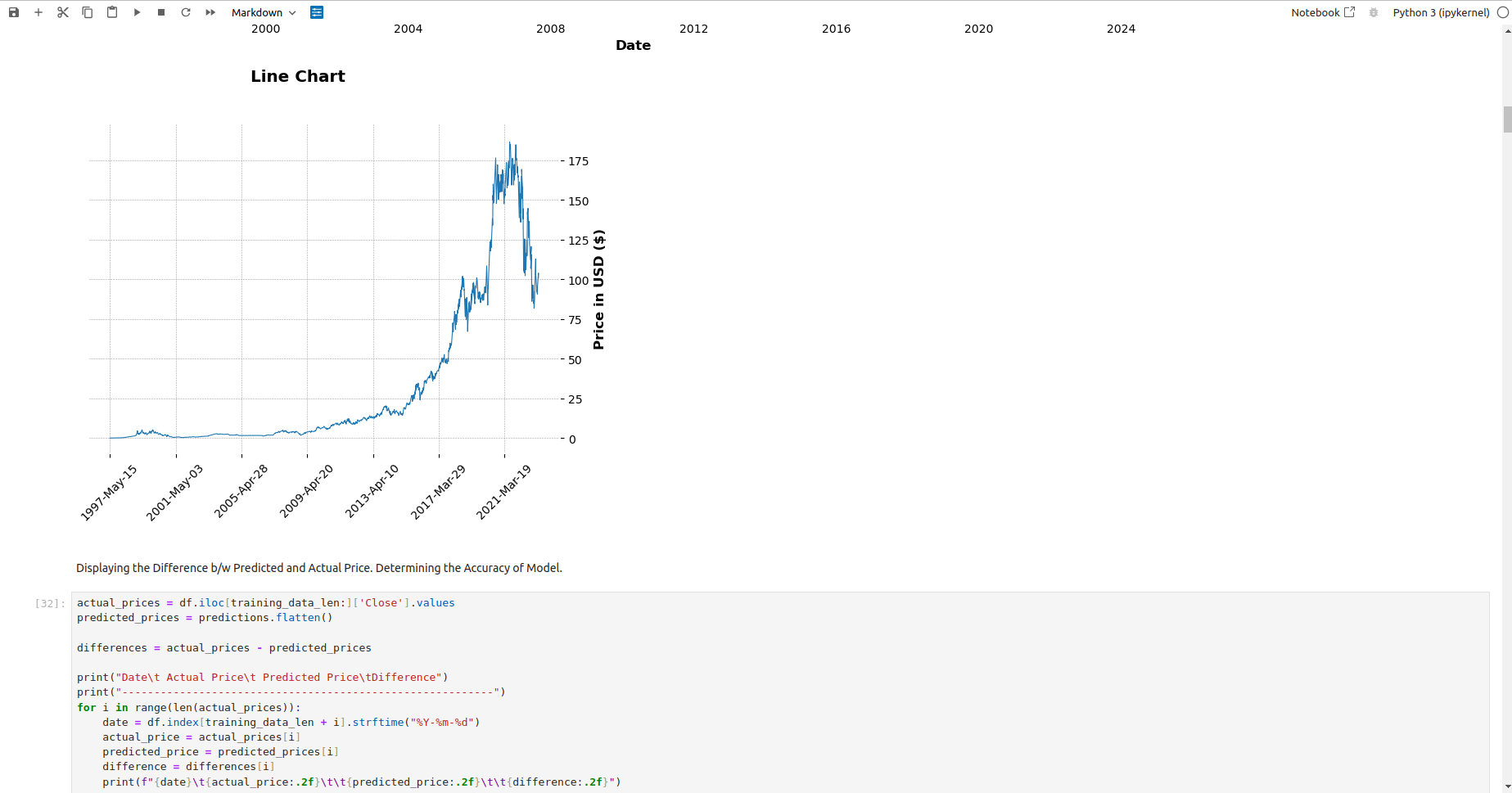The width and height of the screenshot is (1512, 793).
Task: Run the current cell
Action: tap(137, 12)
